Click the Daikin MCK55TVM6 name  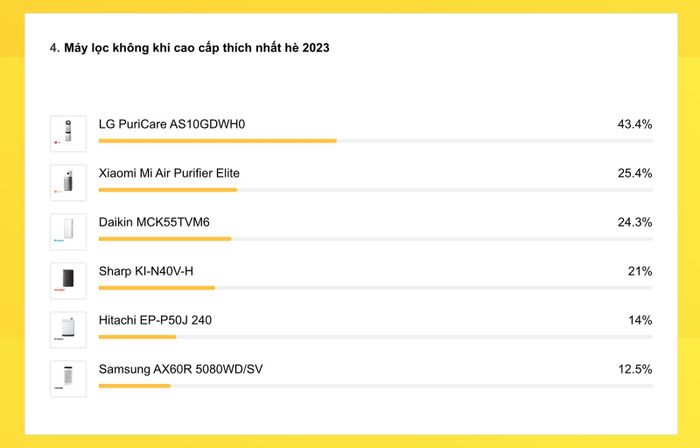coord(154,222)
